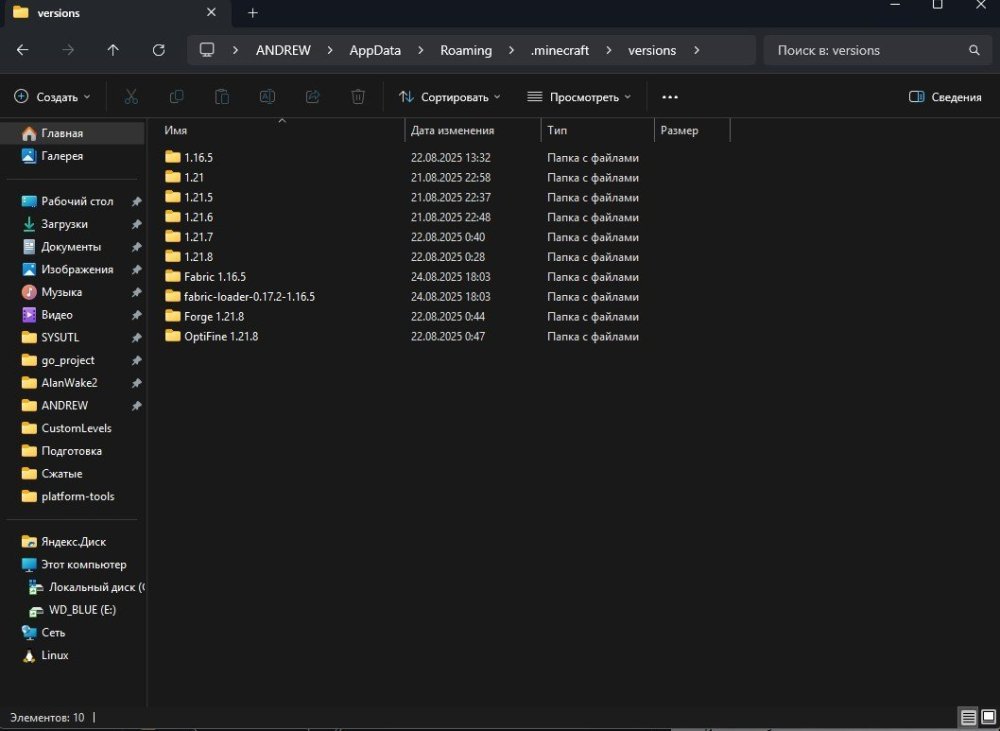Open WD_BLUE (E:) drive
The image size is (1000, 731).
74,610
